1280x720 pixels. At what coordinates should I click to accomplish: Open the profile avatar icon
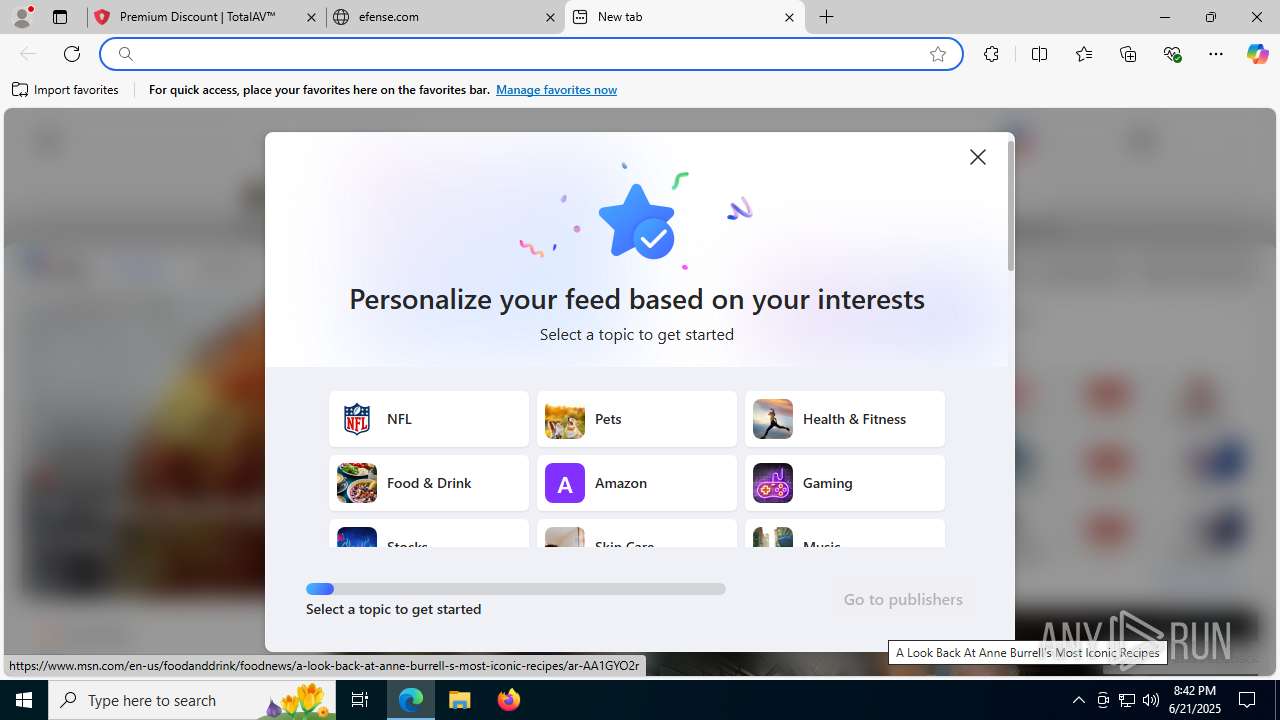pos(22,17)
